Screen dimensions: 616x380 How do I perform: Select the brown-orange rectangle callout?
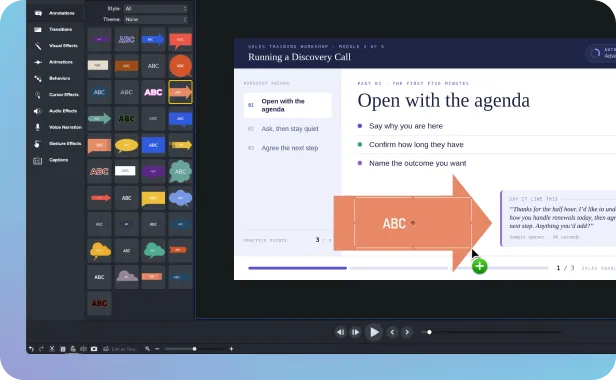coord(126,66)
